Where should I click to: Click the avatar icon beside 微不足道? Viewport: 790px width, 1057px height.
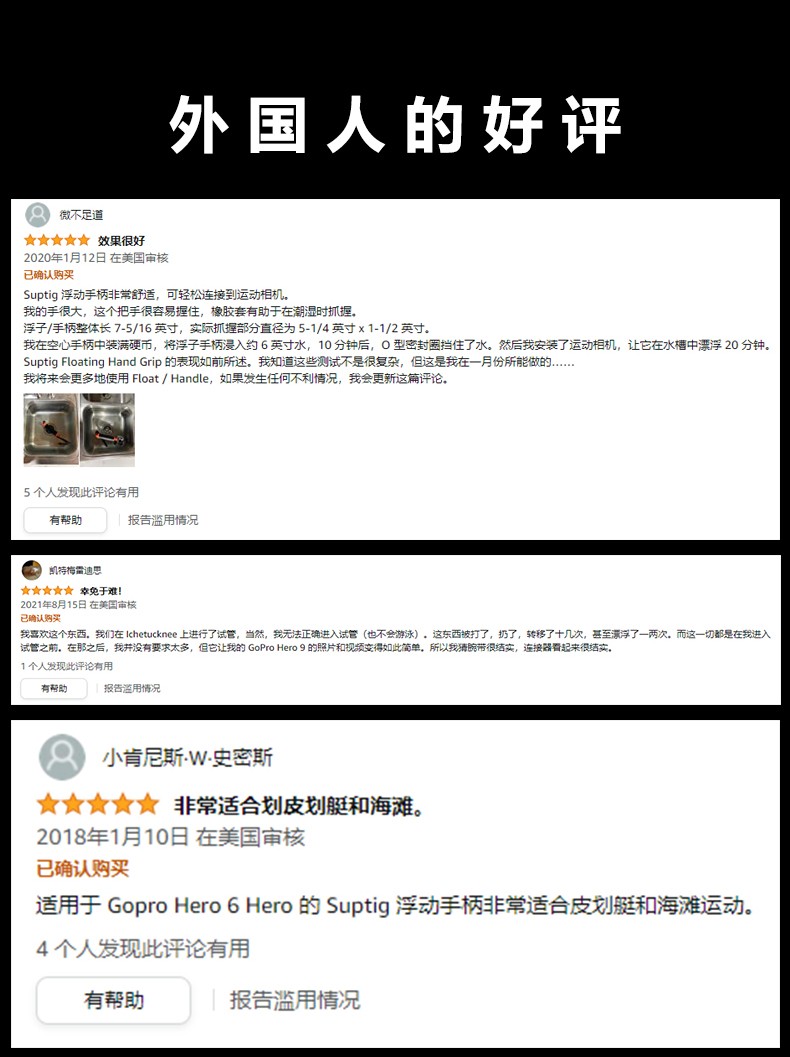[38, 215]
